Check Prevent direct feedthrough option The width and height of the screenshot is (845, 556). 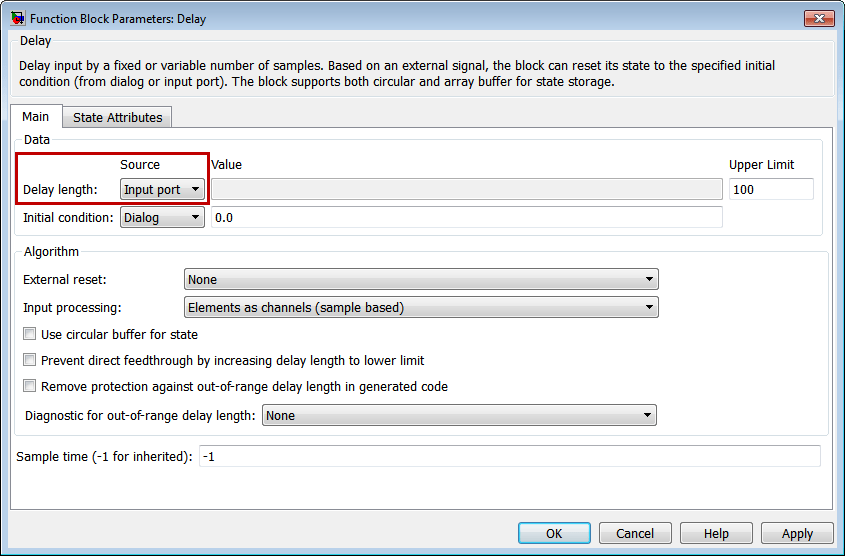point(30,360)
